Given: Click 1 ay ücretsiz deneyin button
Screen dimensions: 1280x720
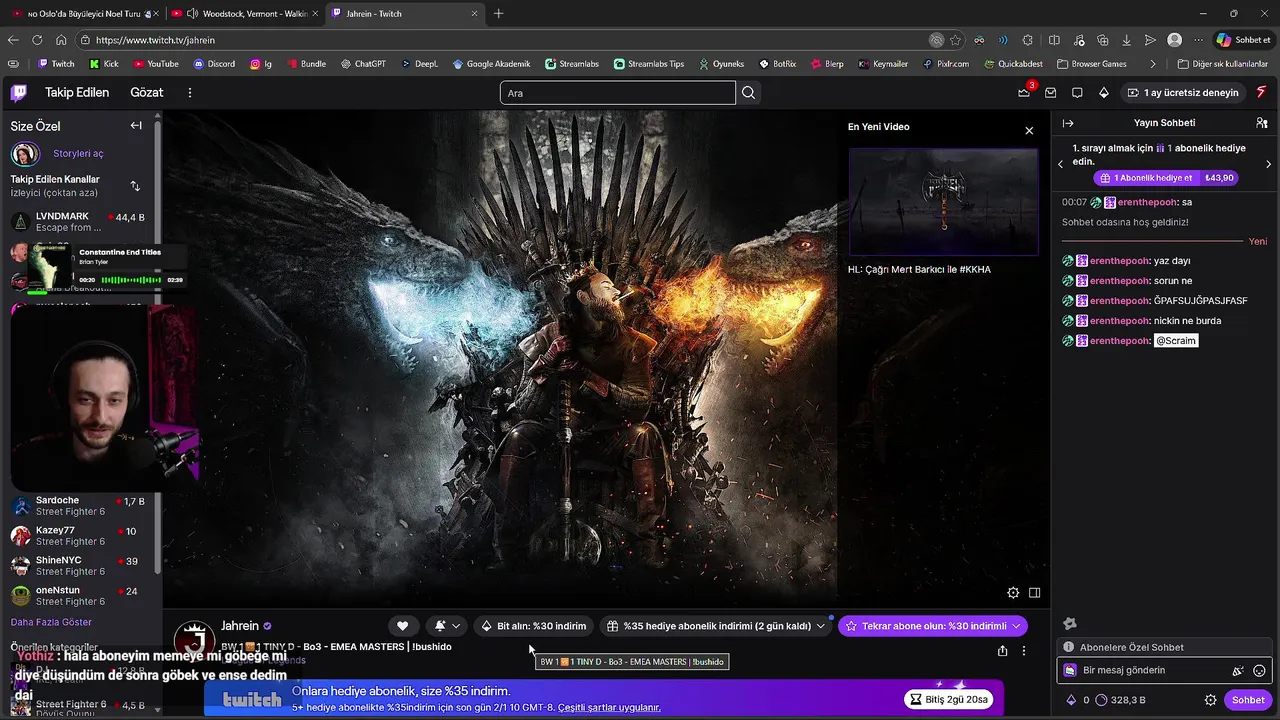Looking at the screenshot, I should [1183, 93].
